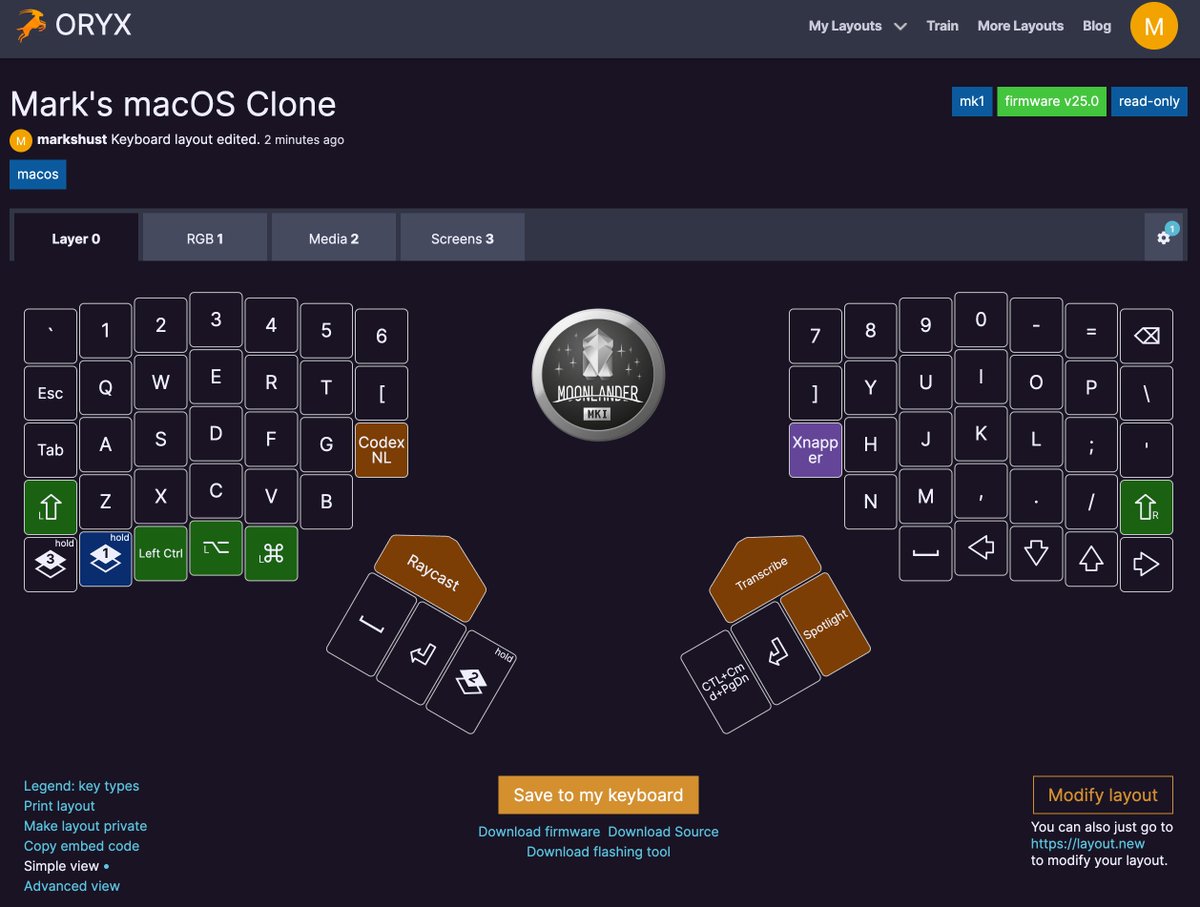Open More Layouts menu item
This screenshot has height=907, width=1200.
pyautogui.click(x=1020, y=26)
